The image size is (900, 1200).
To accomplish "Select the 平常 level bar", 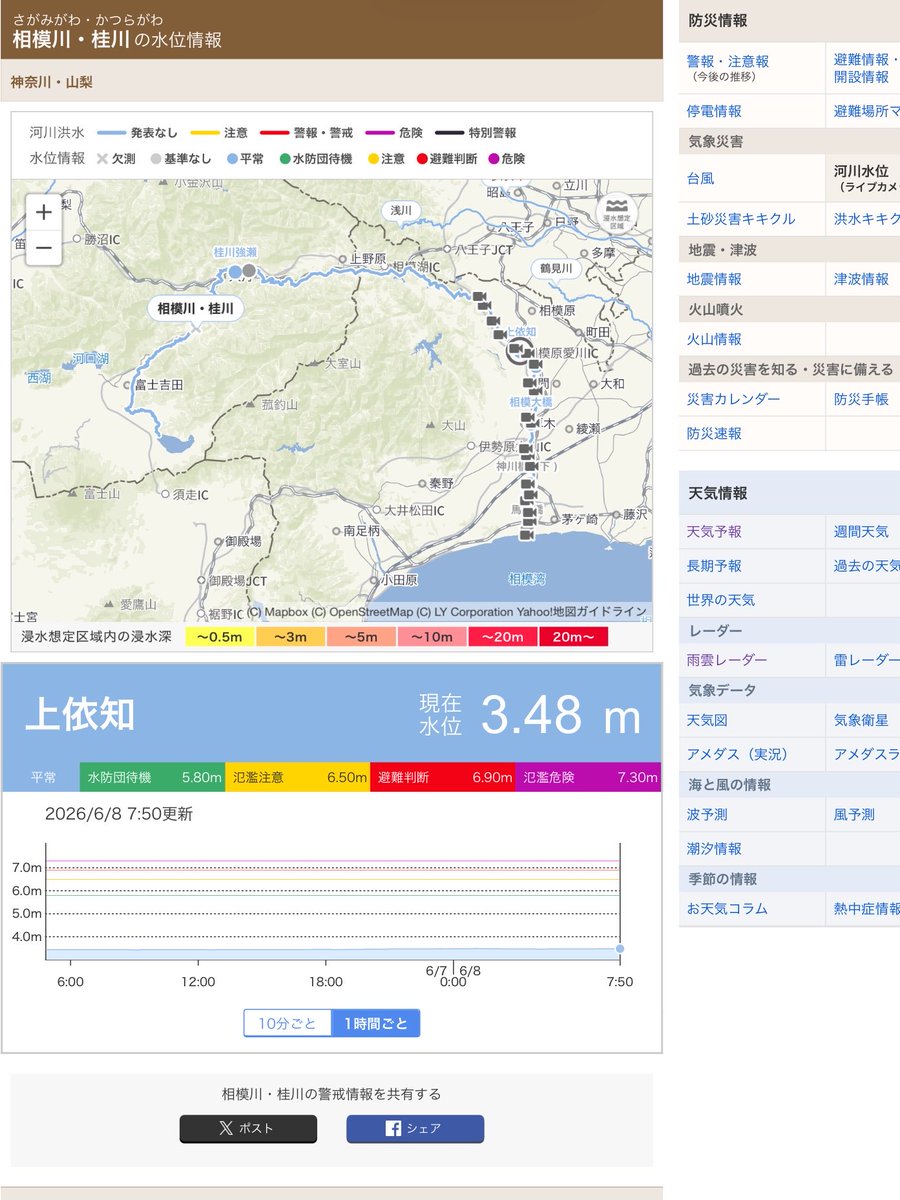I will click(x=41, y=777).
